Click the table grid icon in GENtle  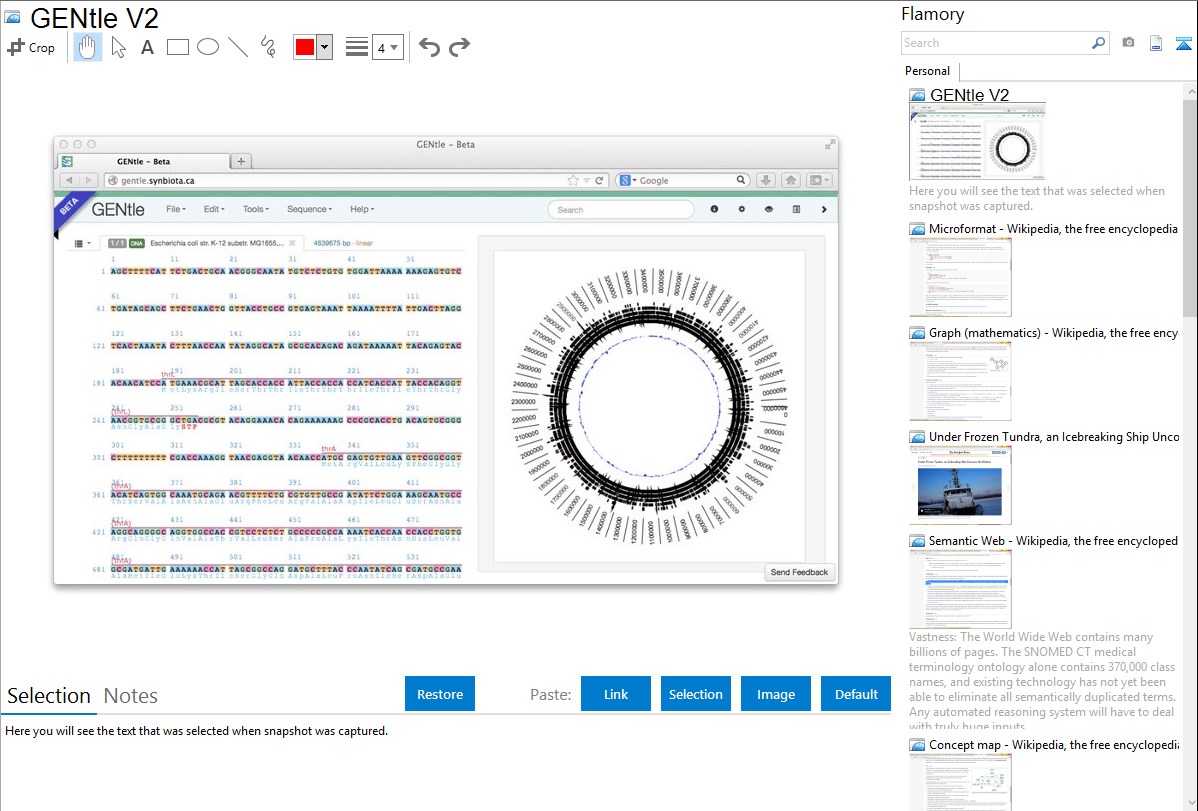[x=796, y=209]
